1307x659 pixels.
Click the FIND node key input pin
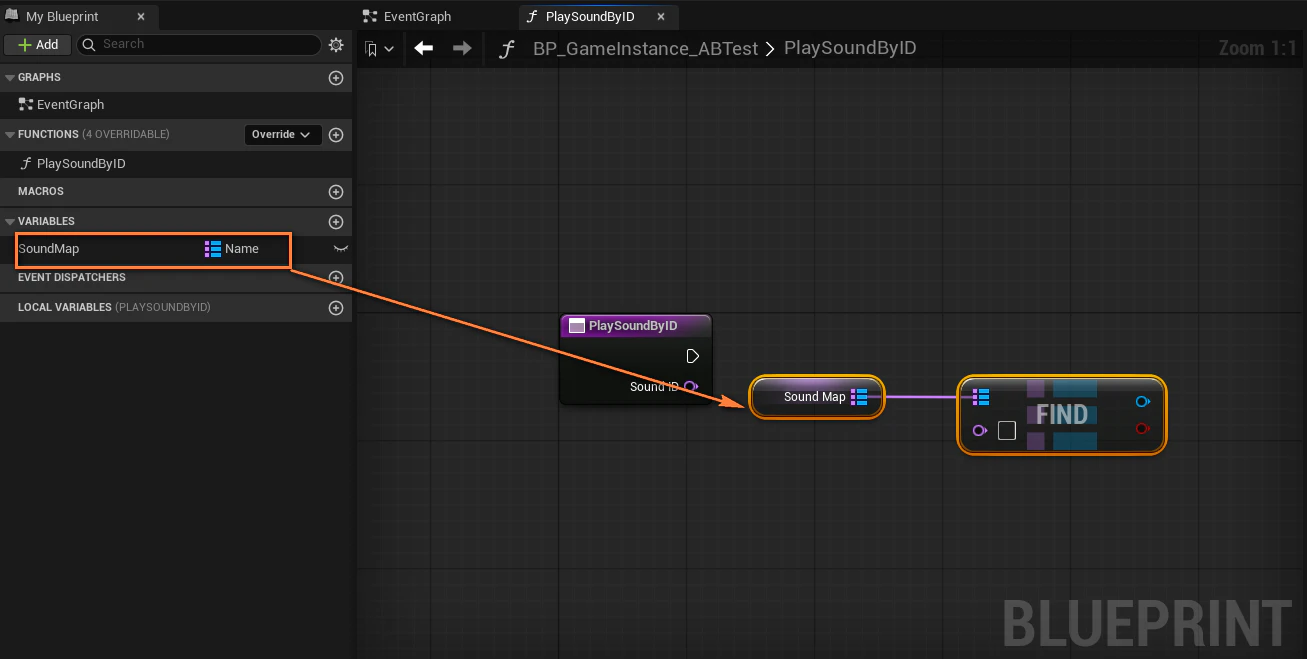click(980, 430)
